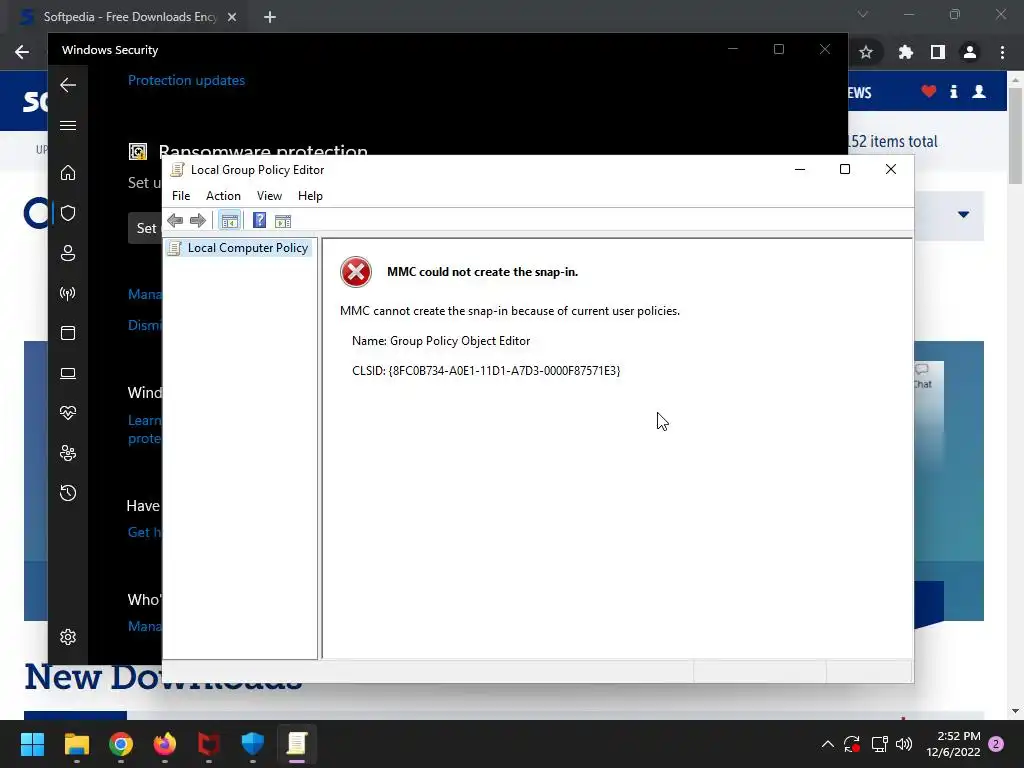The width and height of the screenshot is (1024, 768).
Task: Click Group Policy Editor taskbar icon
Action: click(x=296, y=744)
